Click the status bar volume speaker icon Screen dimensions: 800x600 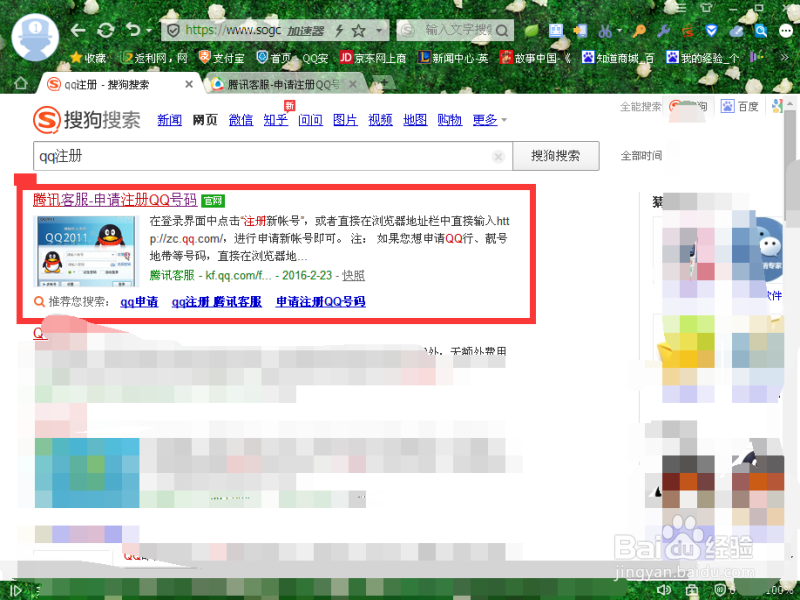(664, 590)
